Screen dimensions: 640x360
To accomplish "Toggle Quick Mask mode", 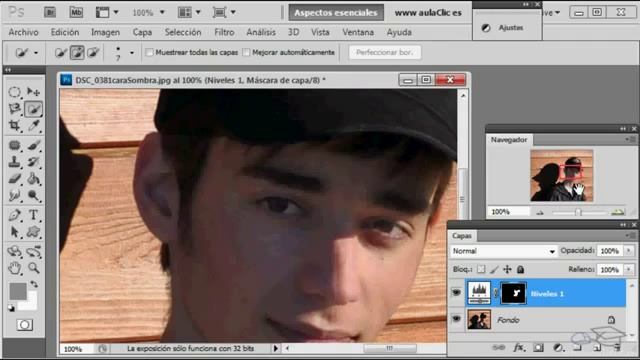I will pos(24,325).
